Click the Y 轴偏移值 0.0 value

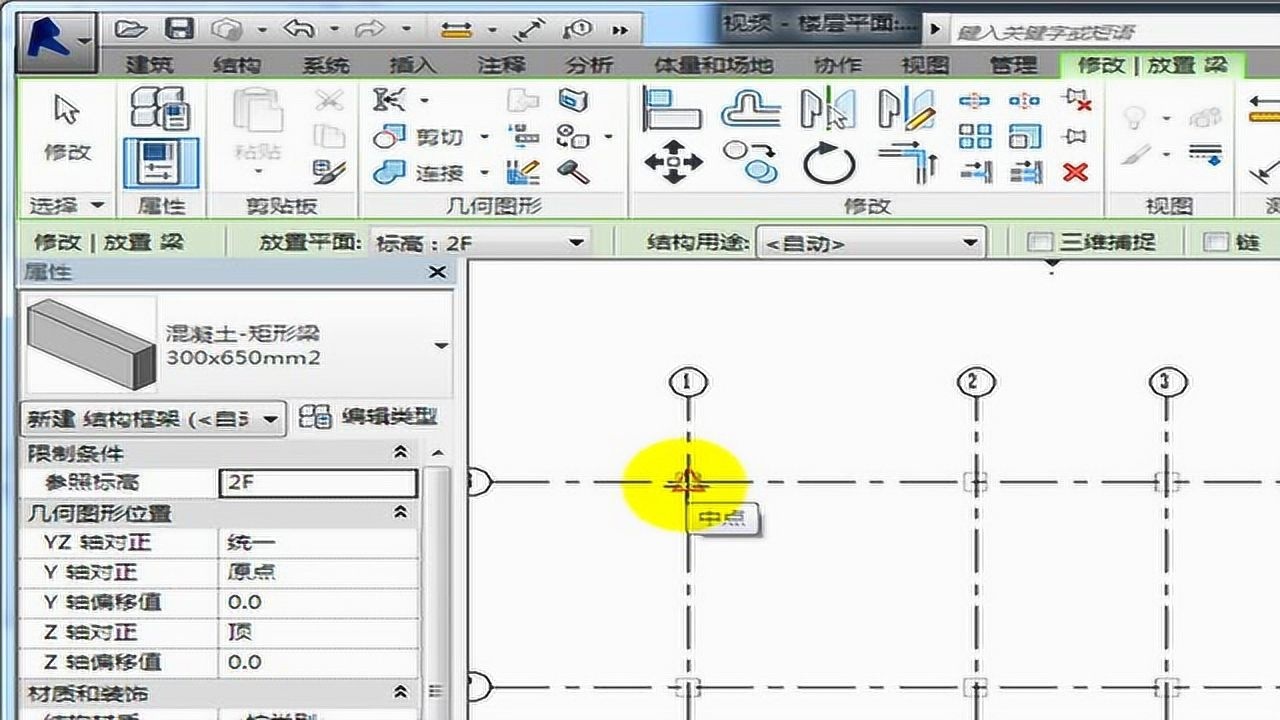(317, 603)
